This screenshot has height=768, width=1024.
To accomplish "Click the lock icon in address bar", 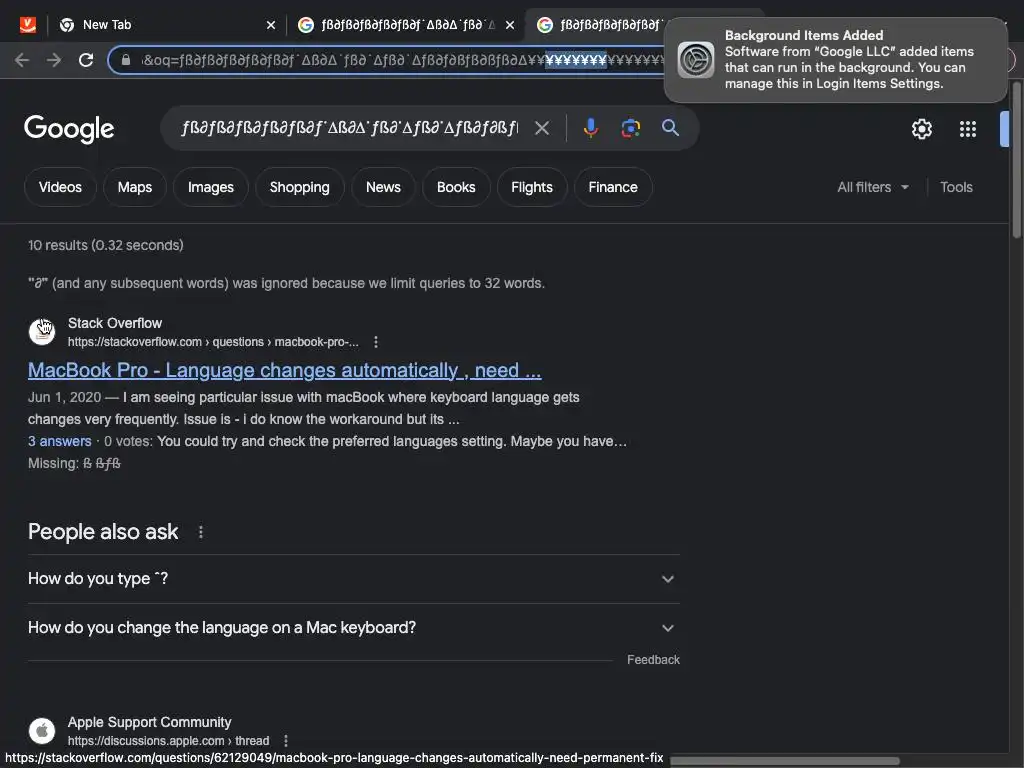I will pos(125,60).
